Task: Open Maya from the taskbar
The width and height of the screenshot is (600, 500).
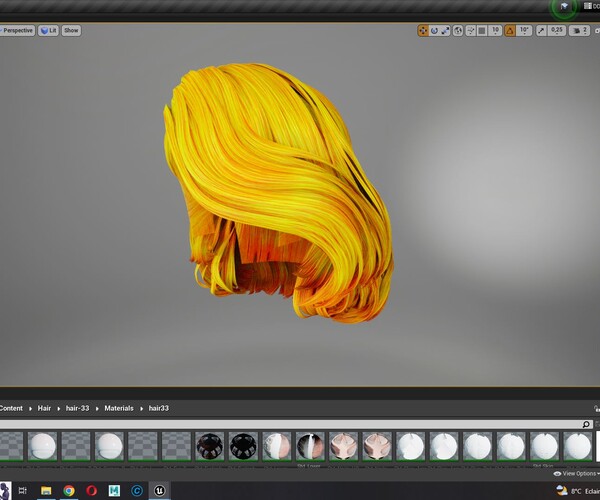Action: (114, 490)
